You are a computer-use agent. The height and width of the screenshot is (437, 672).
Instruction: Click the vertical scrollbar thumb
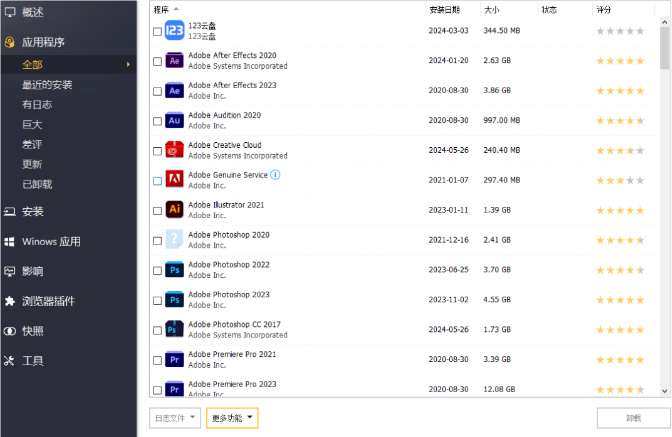[x=665, y=48]
